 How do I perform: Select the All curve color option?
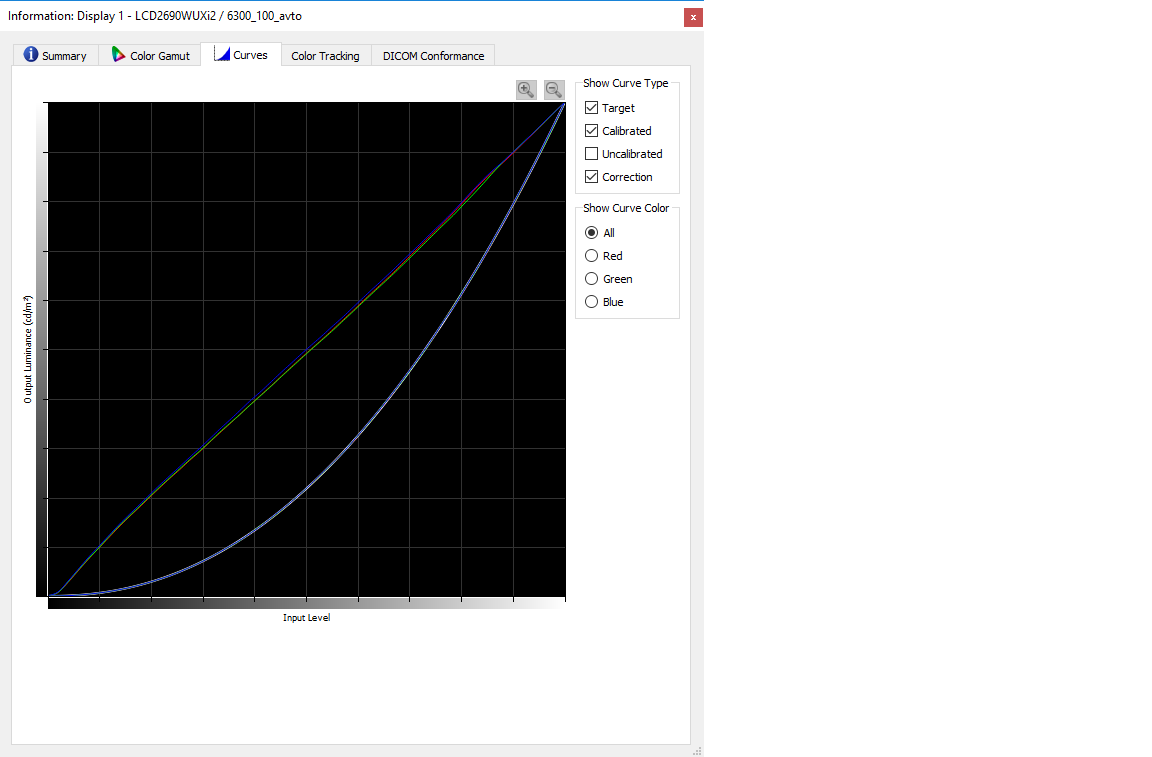[x=591, y=233]
